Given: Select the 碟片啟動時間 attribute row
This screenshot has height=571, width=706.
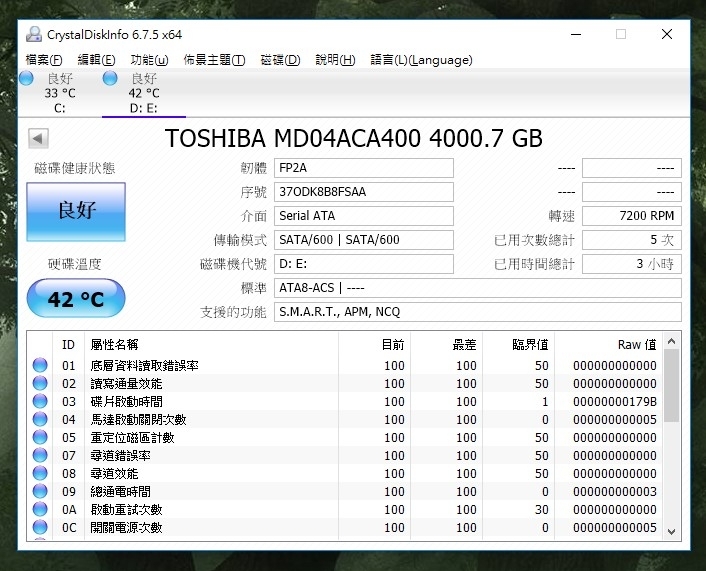Looking at the screenshot, I should pos(345,401).
